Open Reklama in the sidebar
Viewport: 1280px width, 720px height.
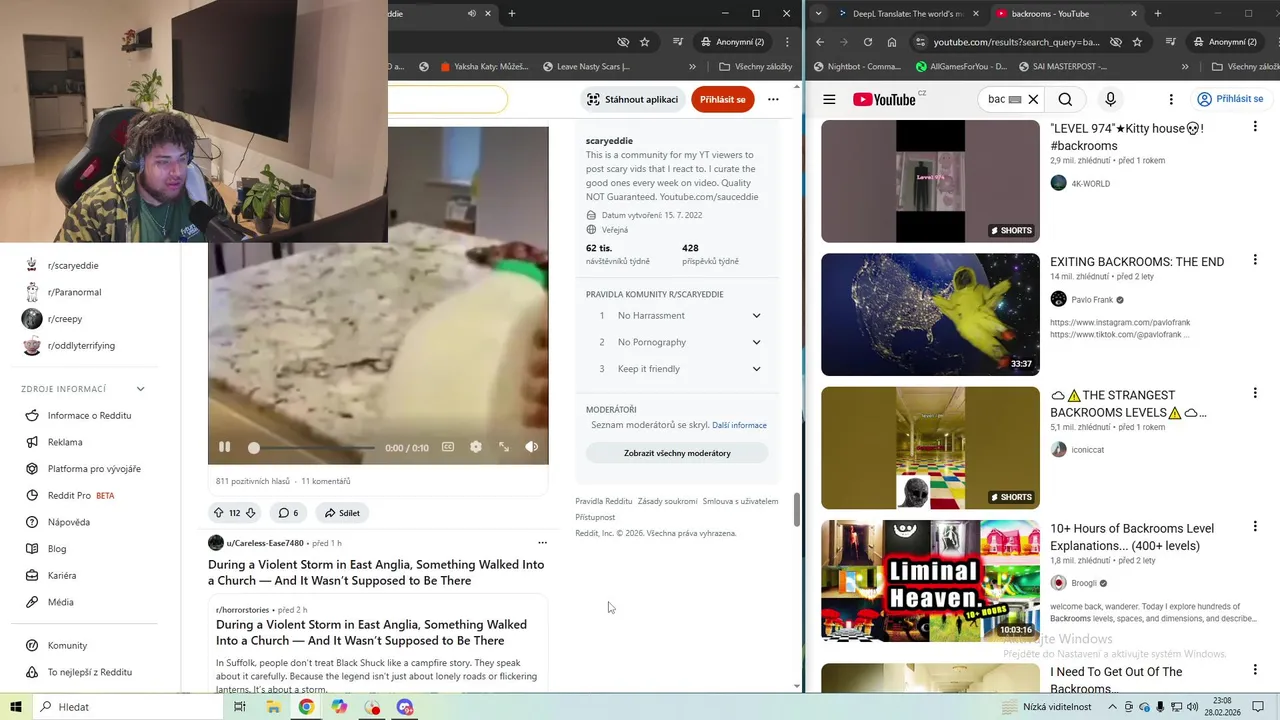pos(65,442)
